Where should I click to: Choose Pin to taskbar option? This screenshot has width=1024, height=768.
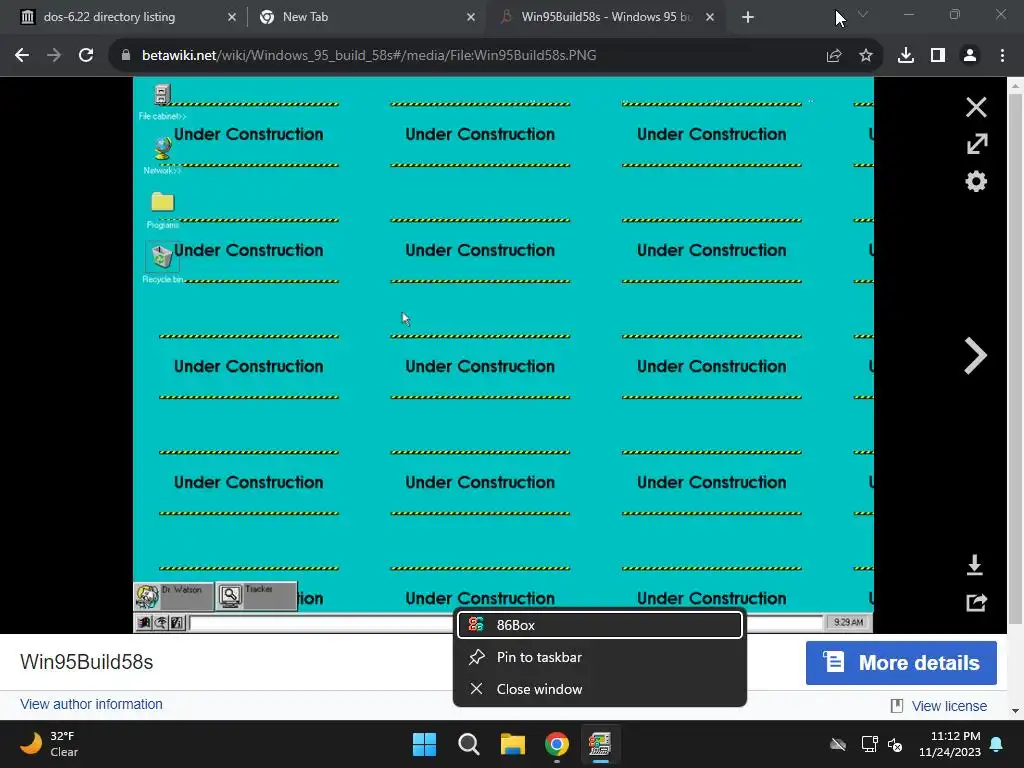pos(600,657)
